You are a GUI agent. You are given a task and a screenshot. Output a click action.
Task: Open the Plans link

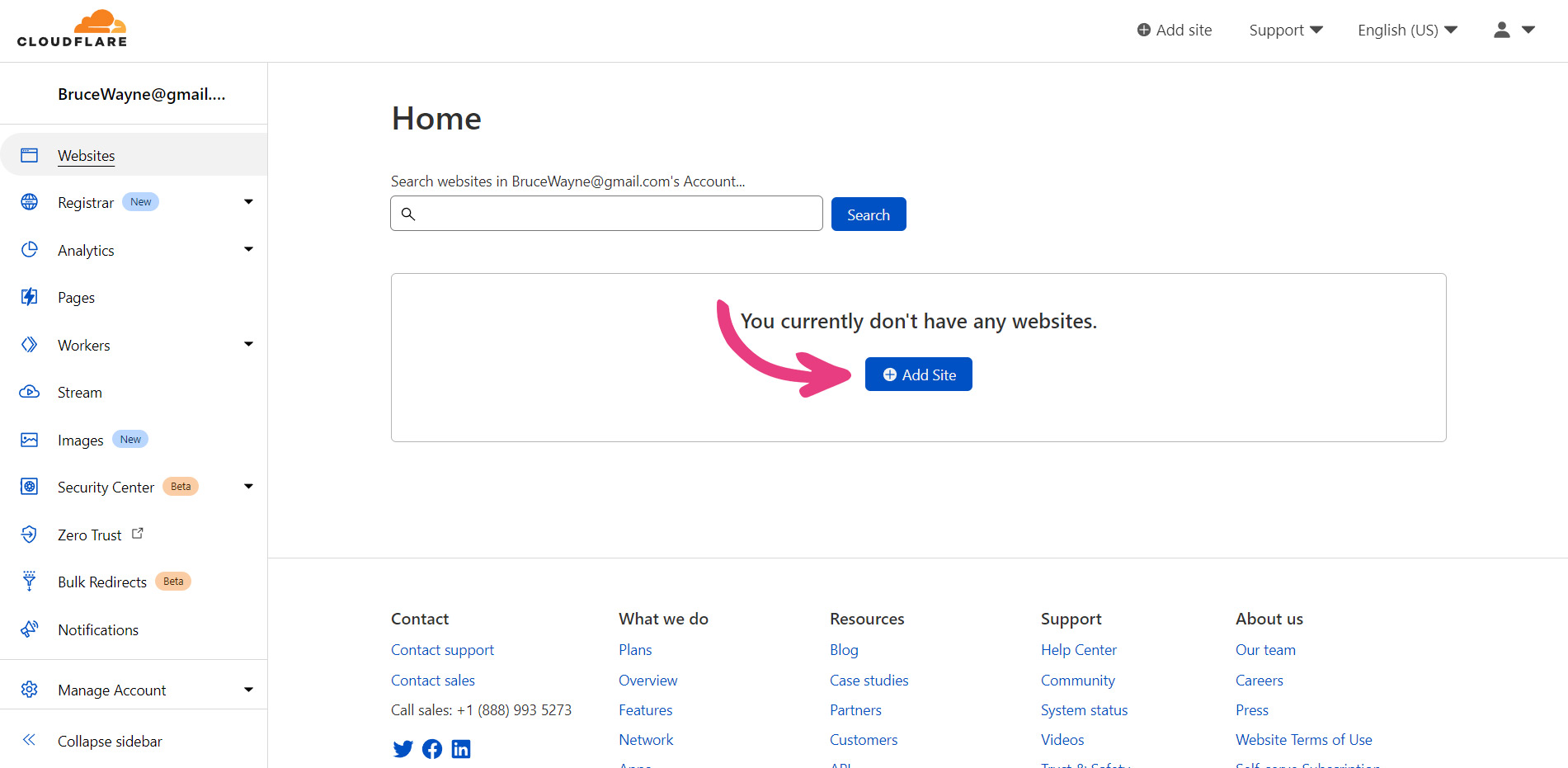pyautogui.click(x=635, y=650)
